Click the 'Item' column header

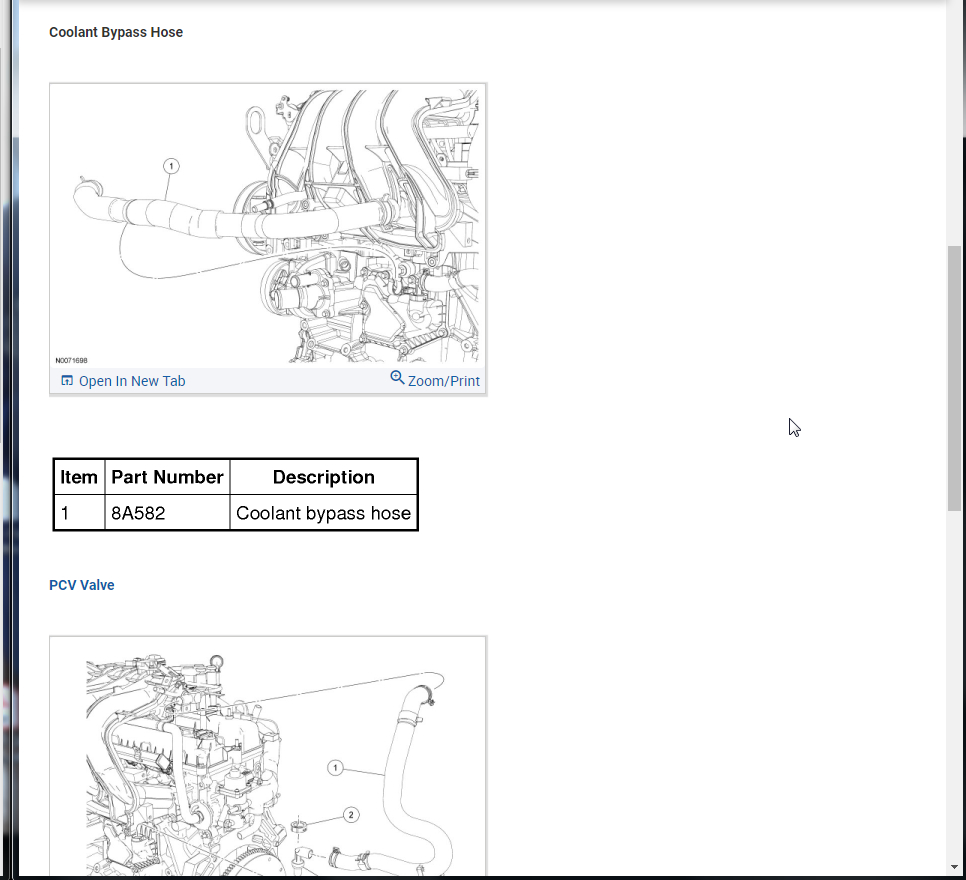click(x=79, y=477)
